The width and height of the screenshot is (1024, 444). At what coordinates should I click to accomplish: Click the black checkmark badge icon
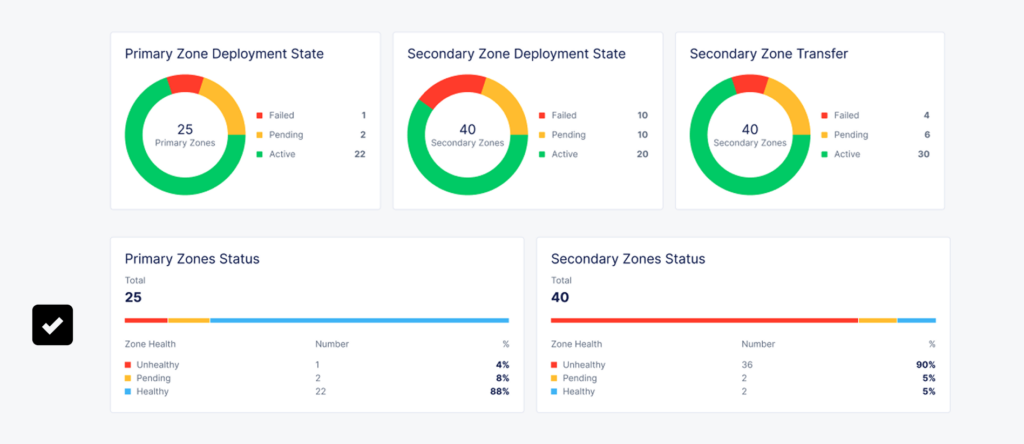tap(52, 325)
